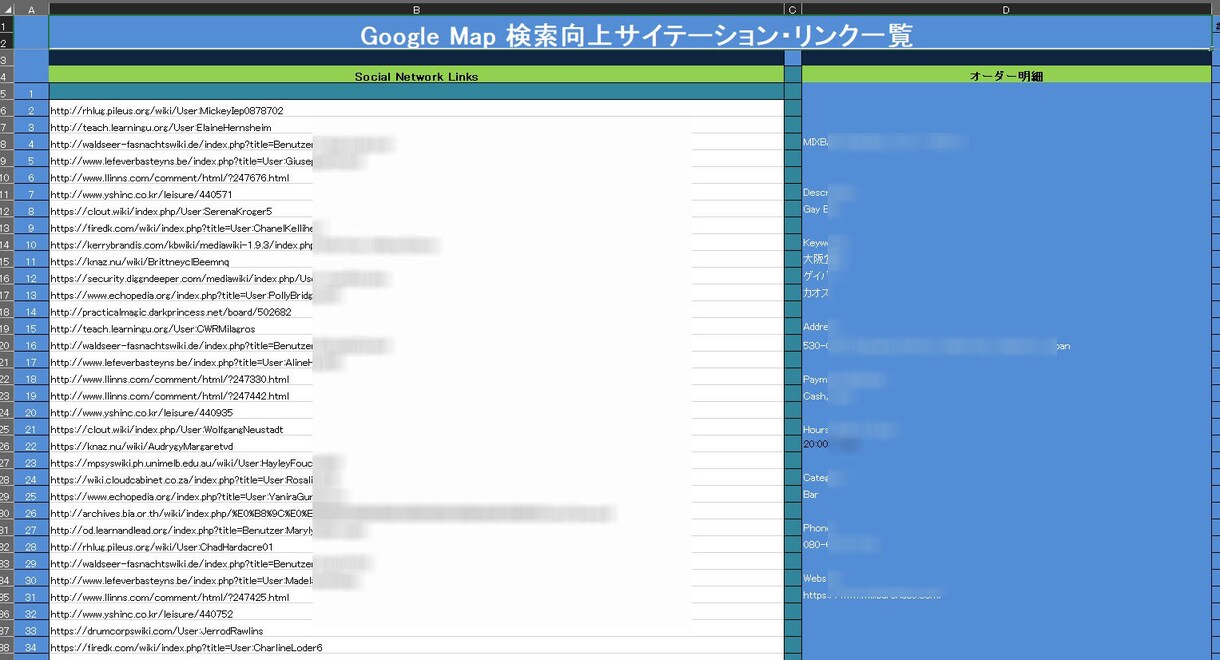Screen dimensions: 1220x660
Task: Select the llinns.com comment ?247442.html cell
Action: (416, 396)
